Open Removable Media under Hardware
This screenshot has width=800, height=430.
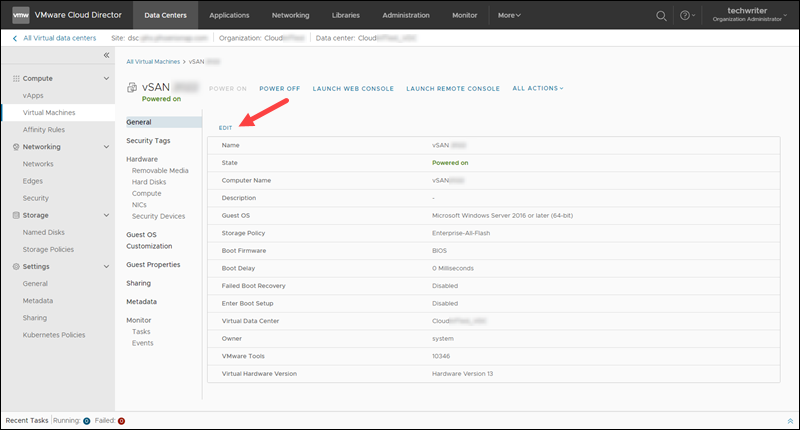160,170
